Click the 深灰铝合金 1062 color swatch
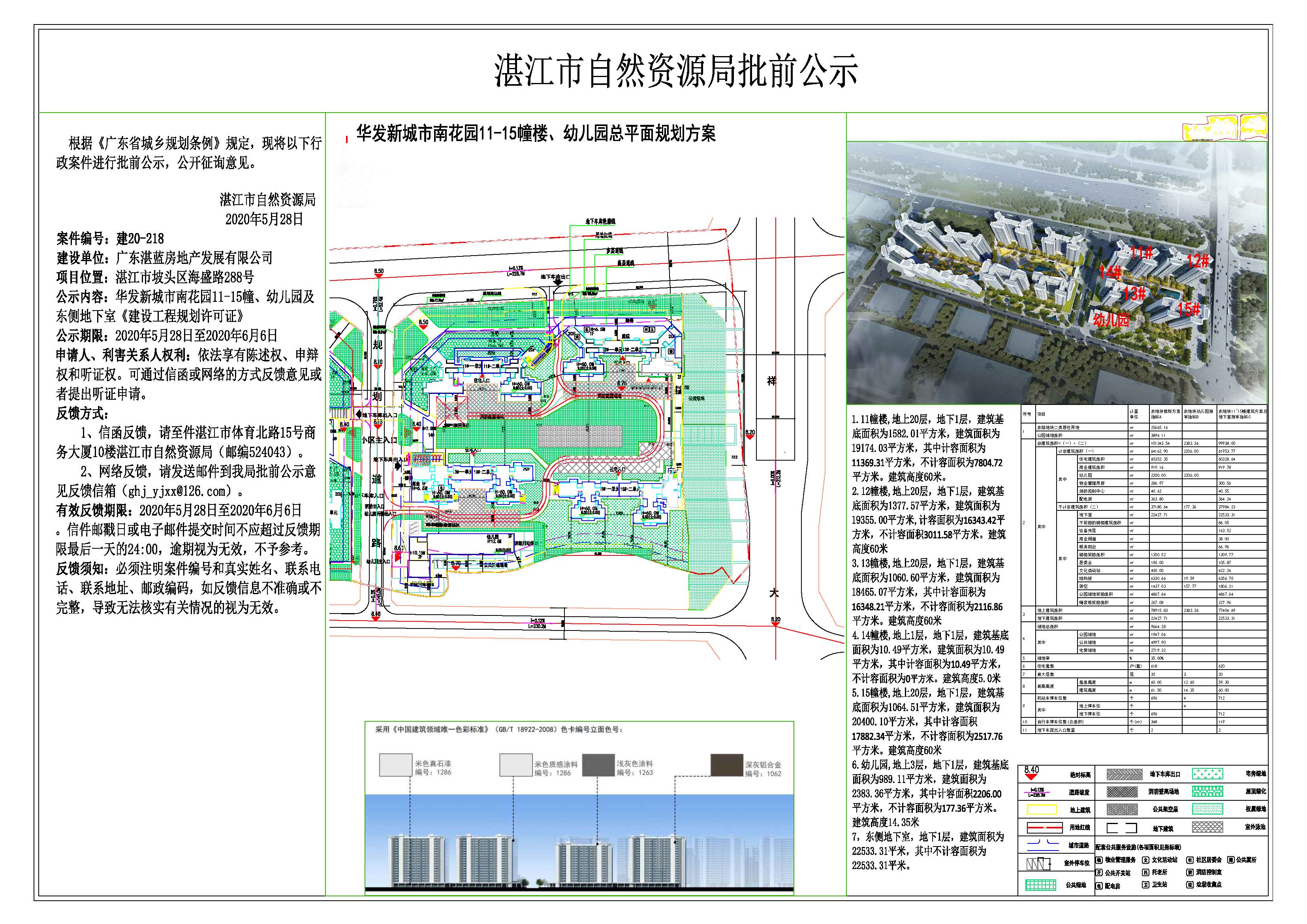The width and height of the screenshot is (1307, 924). pyautogui.click(x=727, y=764)
